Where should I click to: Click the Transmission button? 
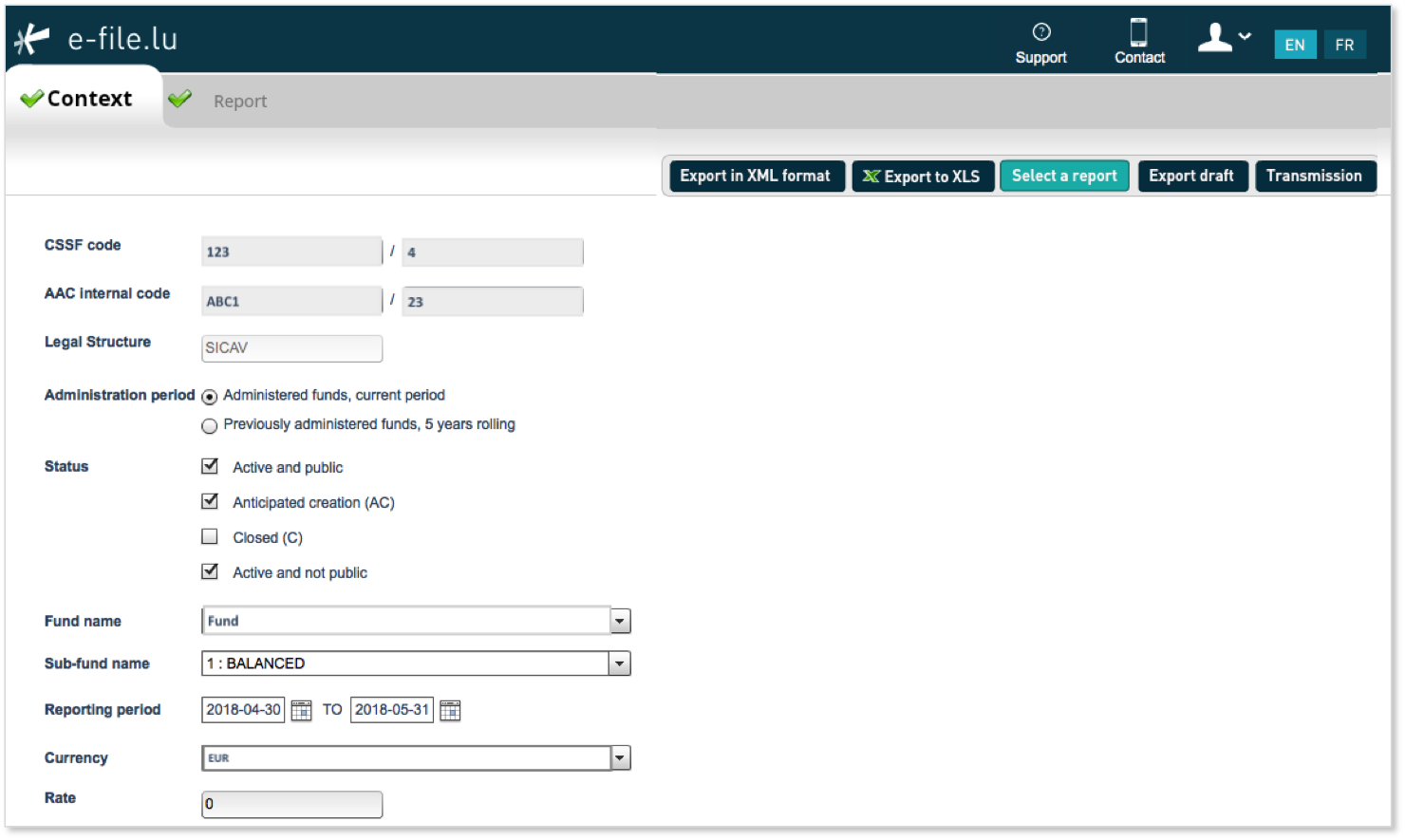tap(1315, 176)
